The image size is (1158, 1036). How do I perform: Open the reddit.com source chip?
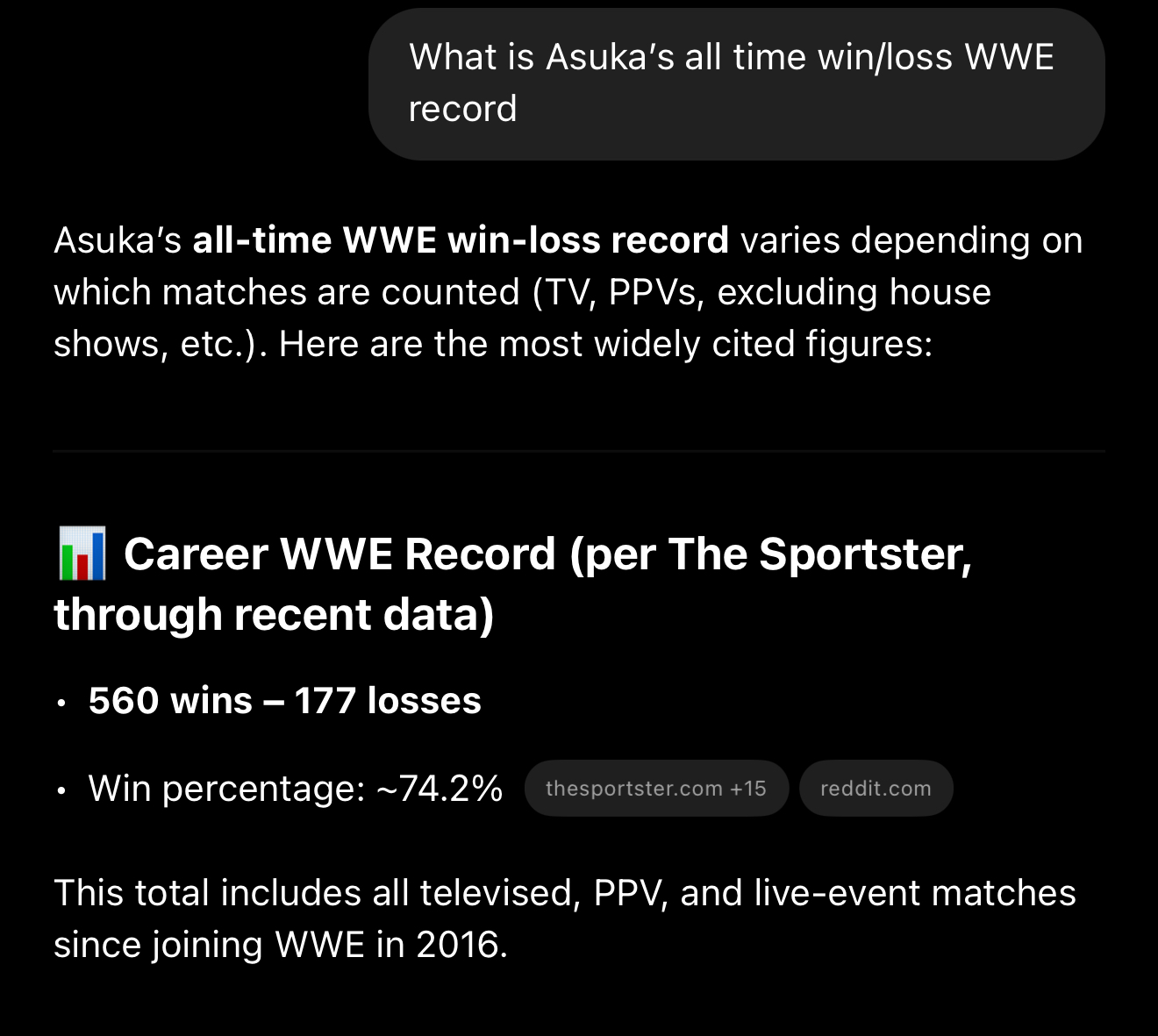pyautogui.click(x=876, y=789)
